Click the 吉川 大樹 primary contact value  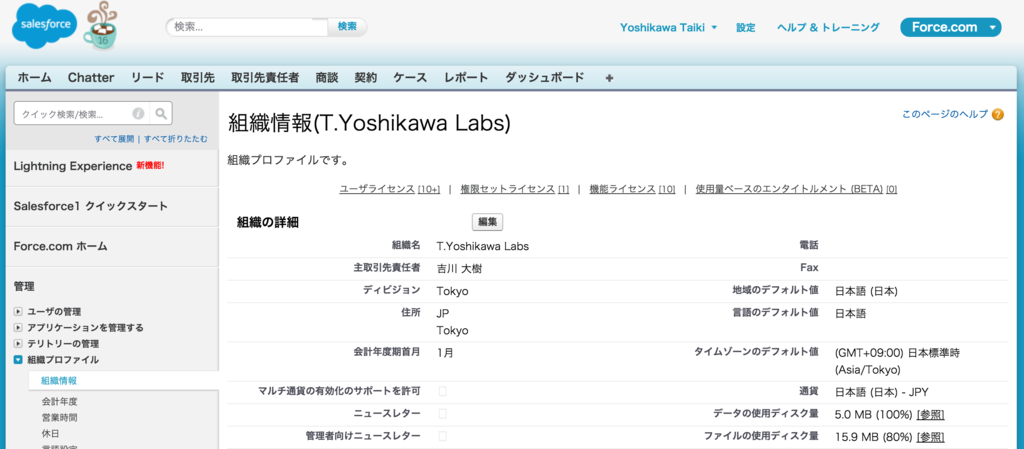(459, 269)
